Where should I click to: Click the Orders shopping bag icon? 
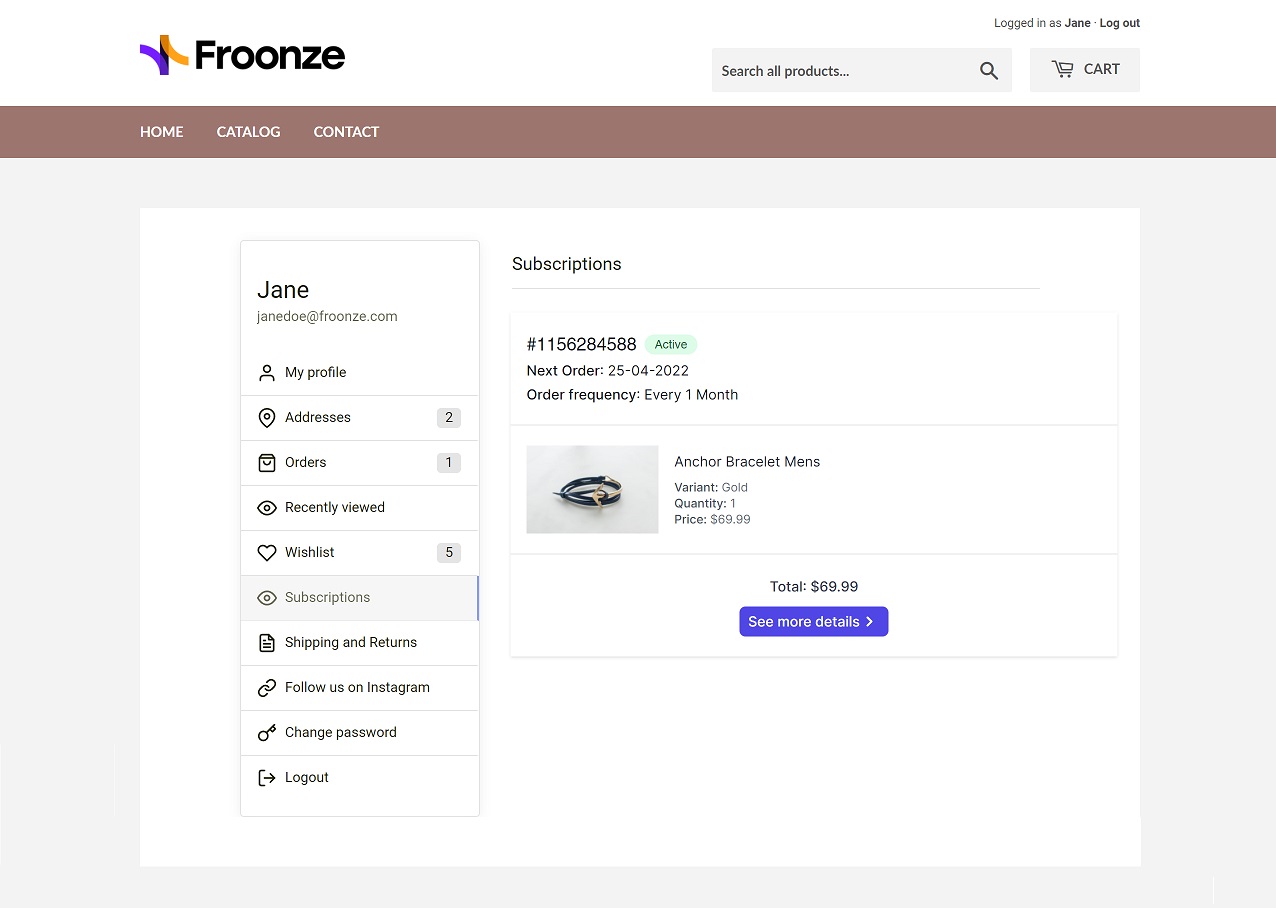(267, 463)
